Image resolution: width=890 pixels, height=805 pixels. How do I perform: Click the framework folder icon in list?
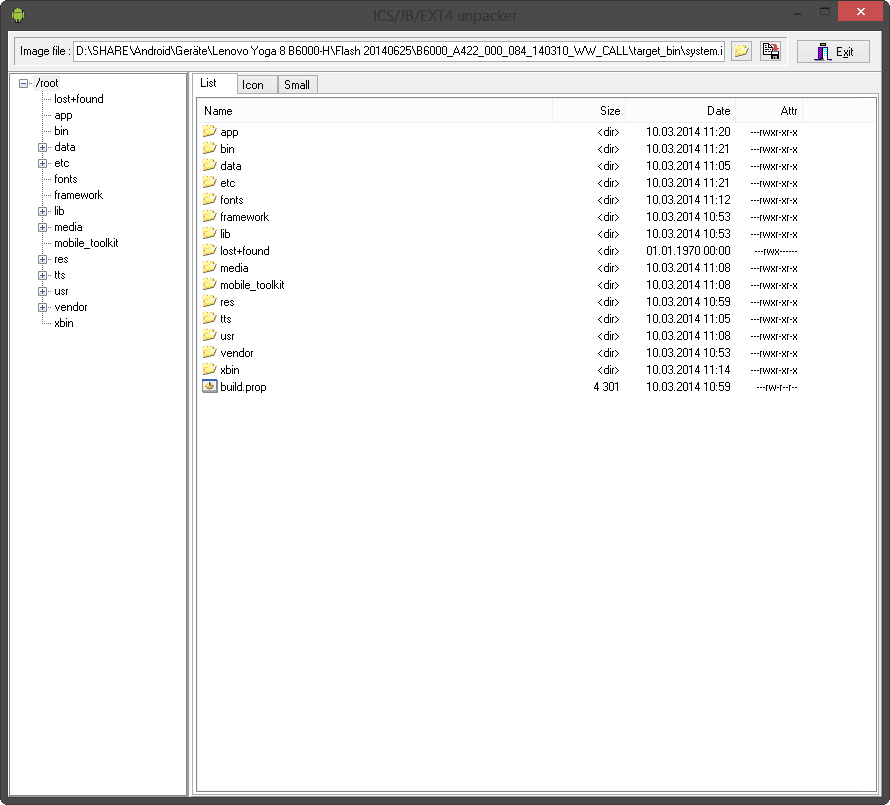point(209,216)
